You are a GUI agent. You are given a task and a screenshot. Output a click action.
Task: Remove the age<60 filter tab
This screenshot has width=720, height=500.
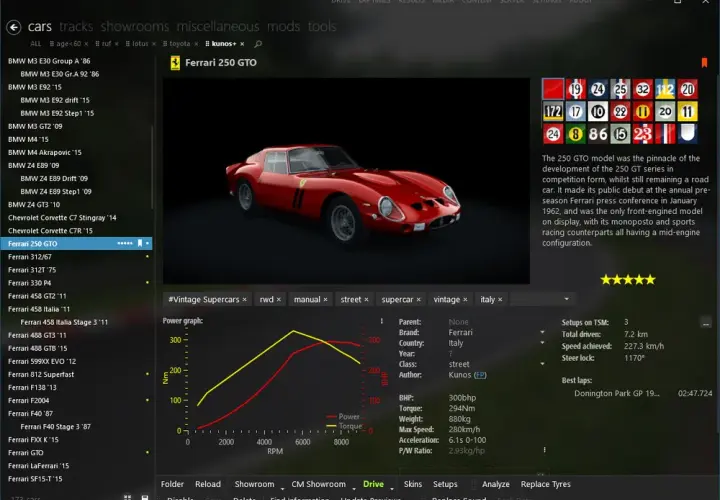tap(86, 44)
